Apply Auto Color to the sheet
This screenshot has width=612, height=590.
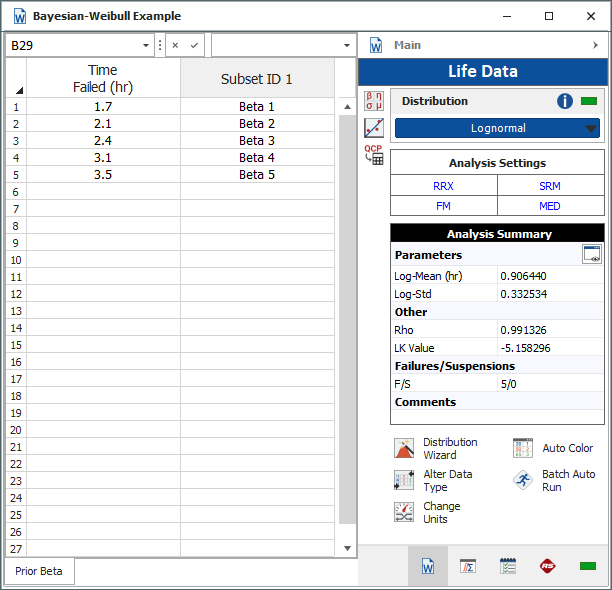click(523, 448)
